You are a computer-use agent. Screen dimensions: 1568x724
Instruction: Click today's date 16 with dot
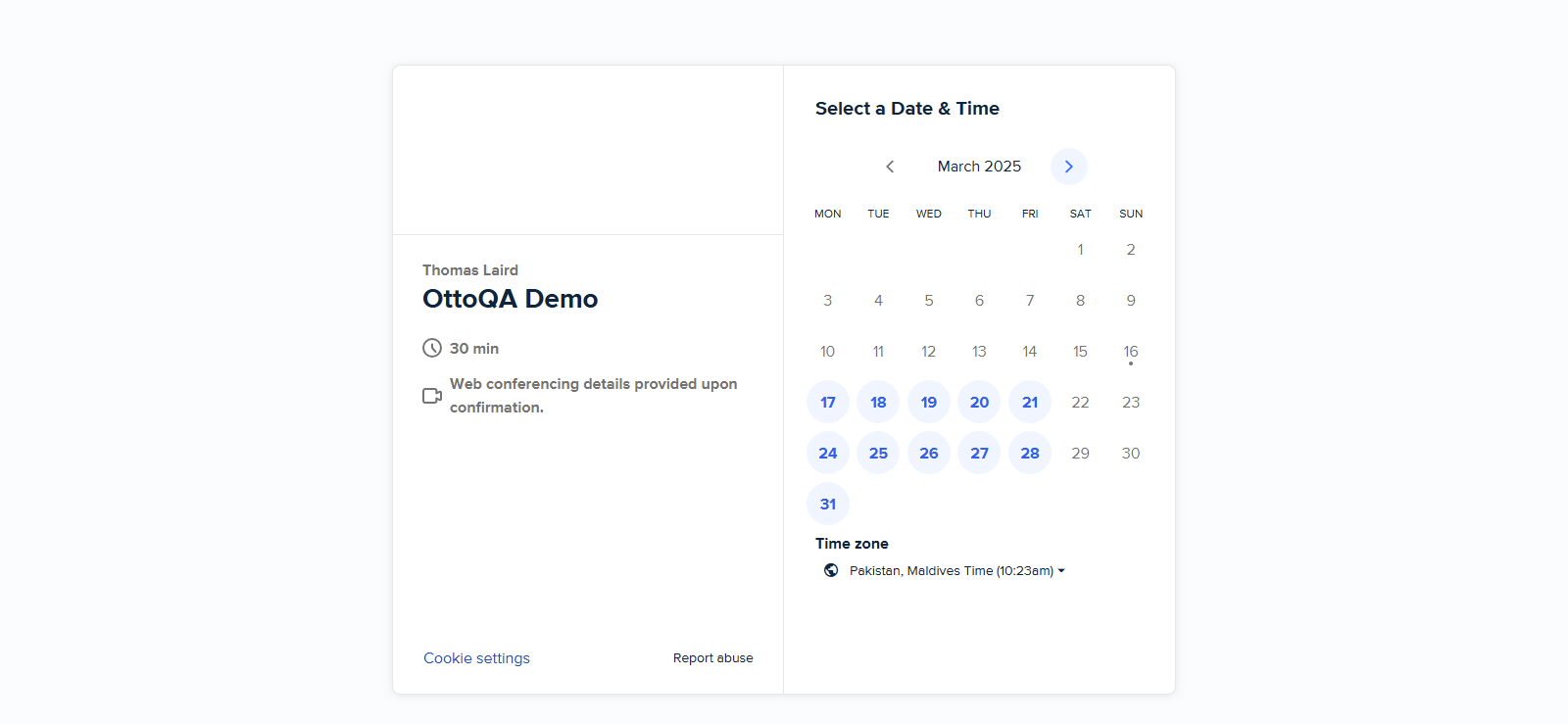coord(1131,351)
